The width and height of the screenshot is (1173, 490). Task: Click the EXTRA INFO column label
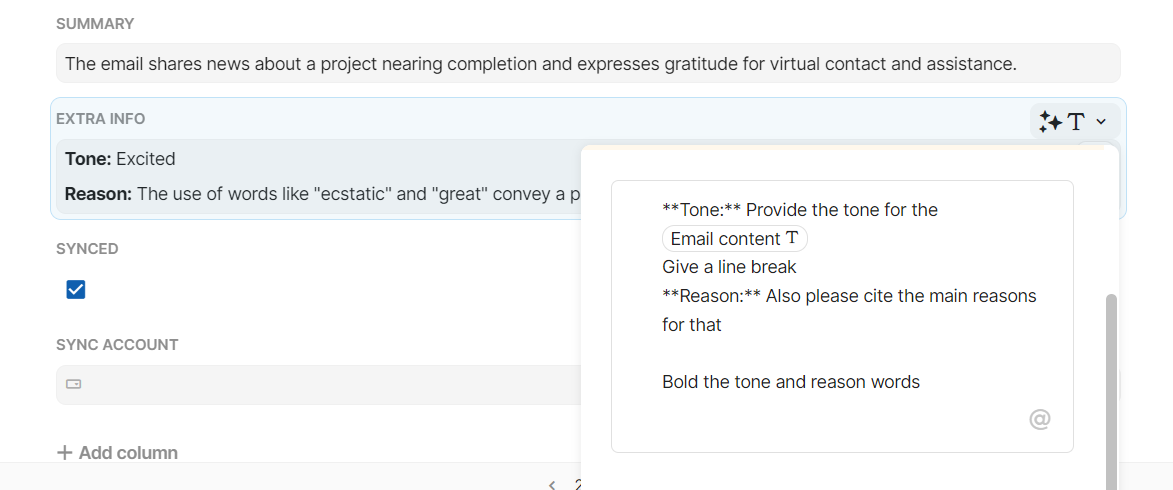tap(100, 119)
